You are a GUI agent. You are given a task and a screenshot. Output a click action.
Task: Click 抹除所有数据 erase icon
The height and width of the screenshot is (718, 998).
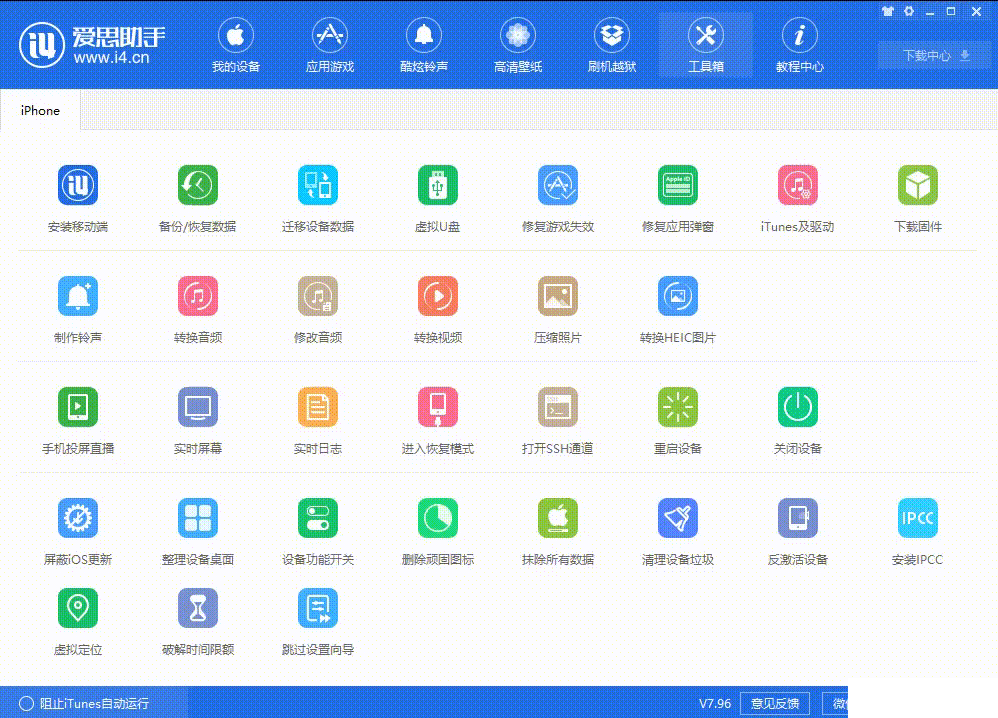click(558, 518)
